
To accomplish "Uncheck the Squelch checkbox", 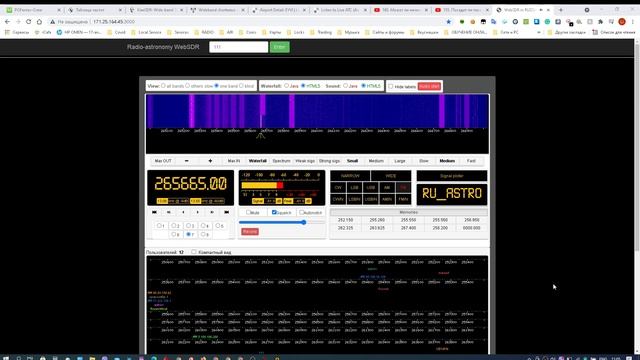I will (274, 212).
